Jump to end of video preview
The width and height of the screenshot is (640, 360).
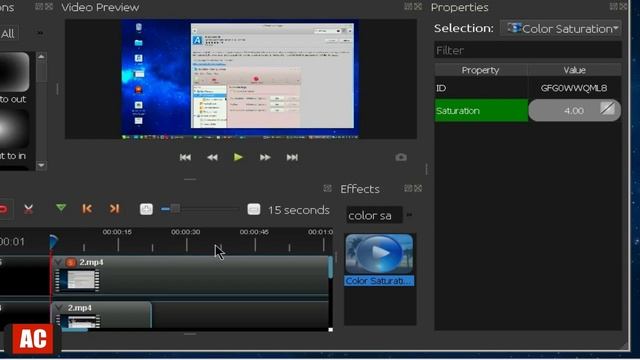pyautogui.click(x=292, y=158)
